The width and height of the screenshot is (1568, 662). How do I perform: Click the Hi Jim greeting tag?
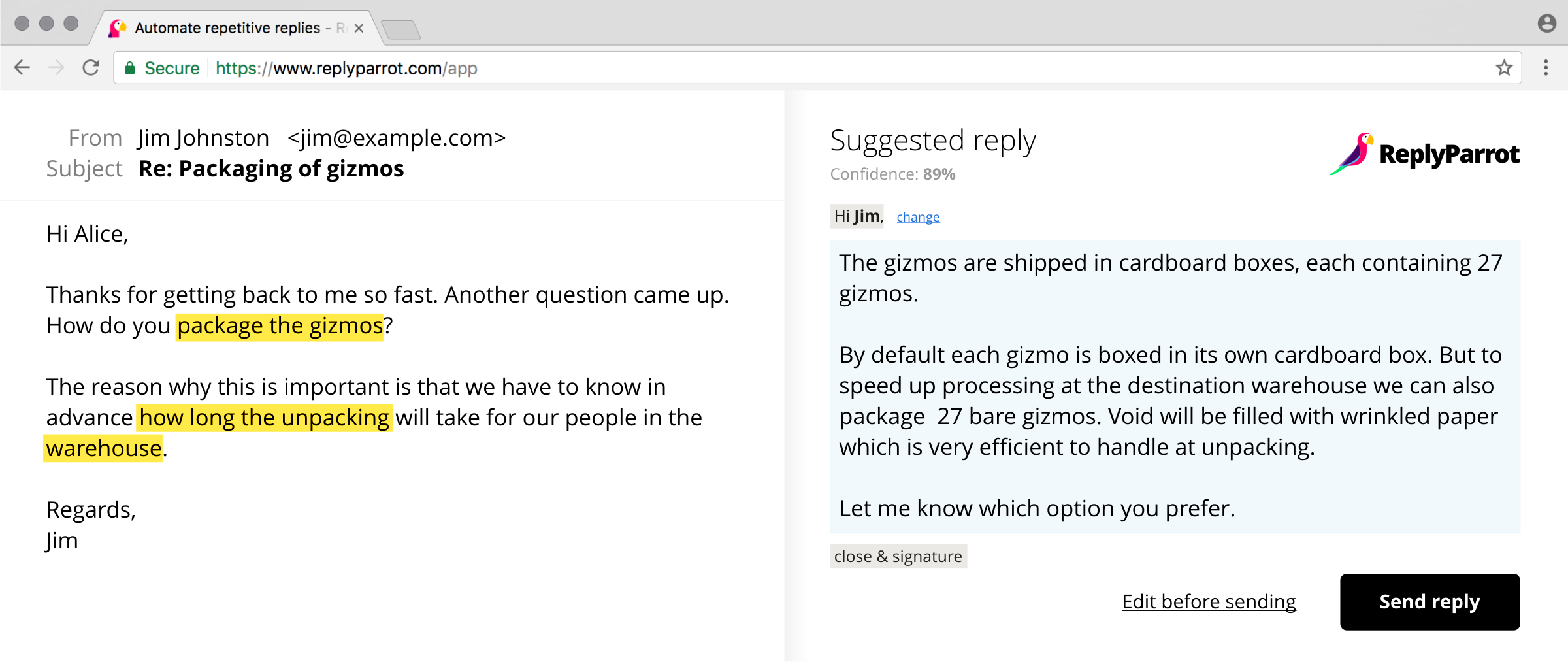[x=857, y=216]
